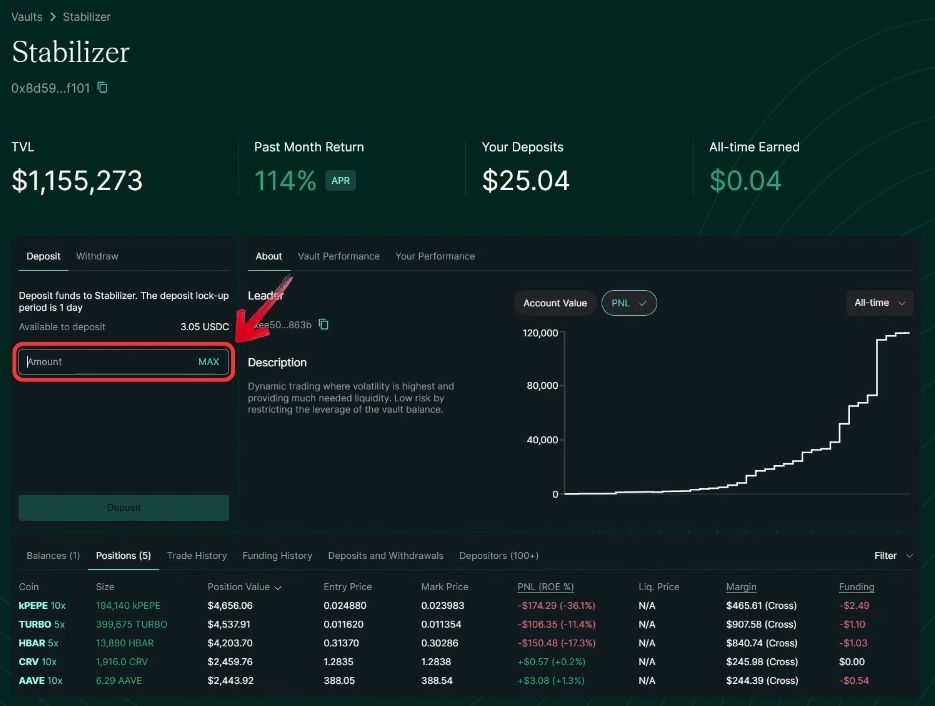Viewport: 935px width, 706px height.
Task: Show the Depositors (100+) tab
Action: (499, 556)
